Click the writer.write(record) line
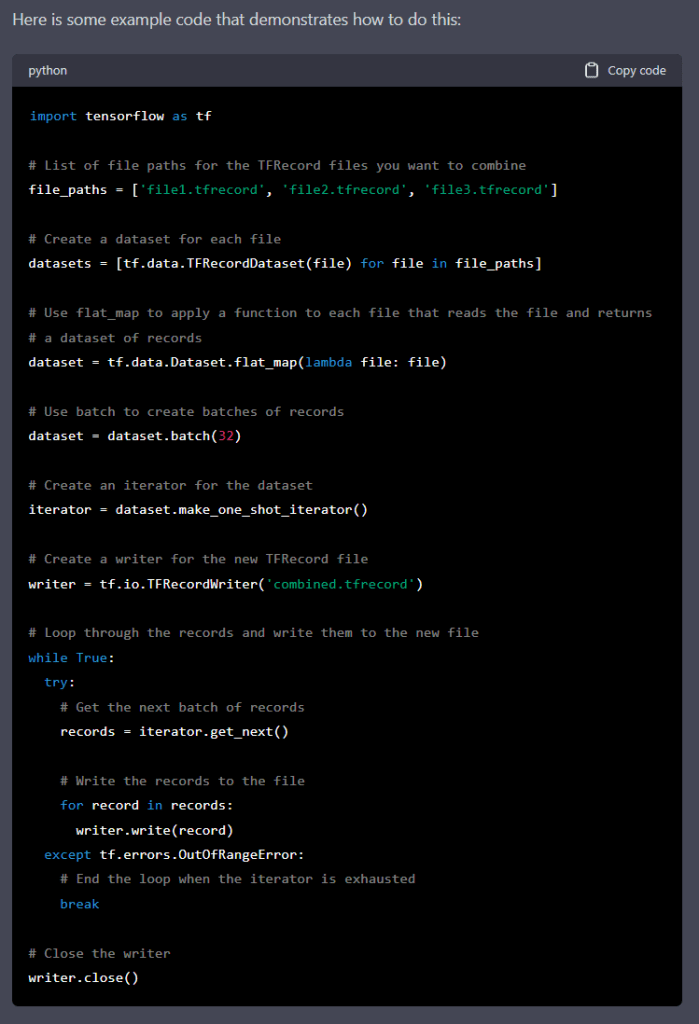The image size is (699, 1024). point(154,830)
